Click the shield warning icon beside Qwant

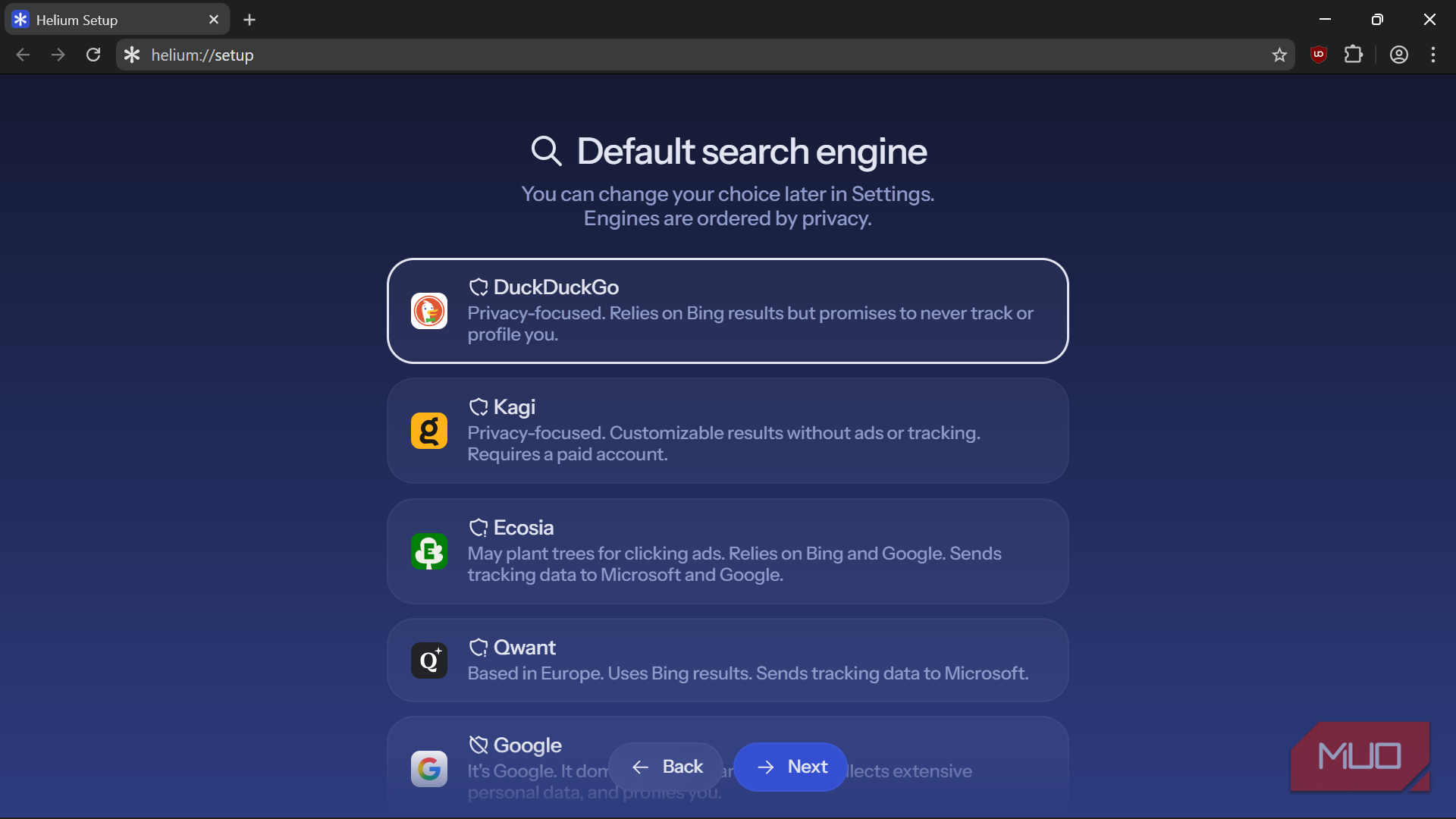click(x=479, y=648)
